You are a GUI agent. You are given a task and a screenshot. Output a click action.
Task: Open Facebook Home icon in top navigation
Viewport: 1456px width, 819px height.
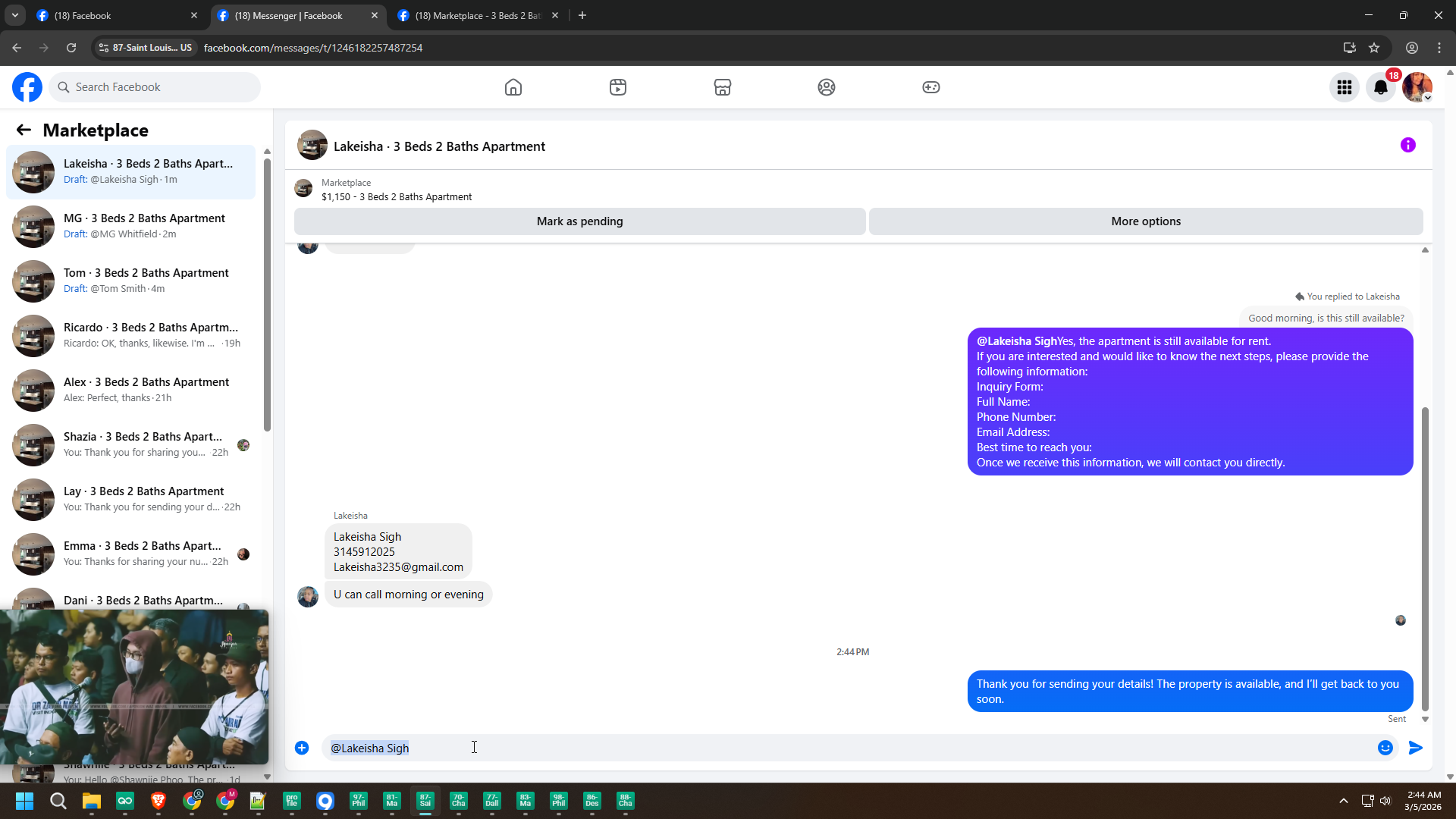click(x=513, y=87)
